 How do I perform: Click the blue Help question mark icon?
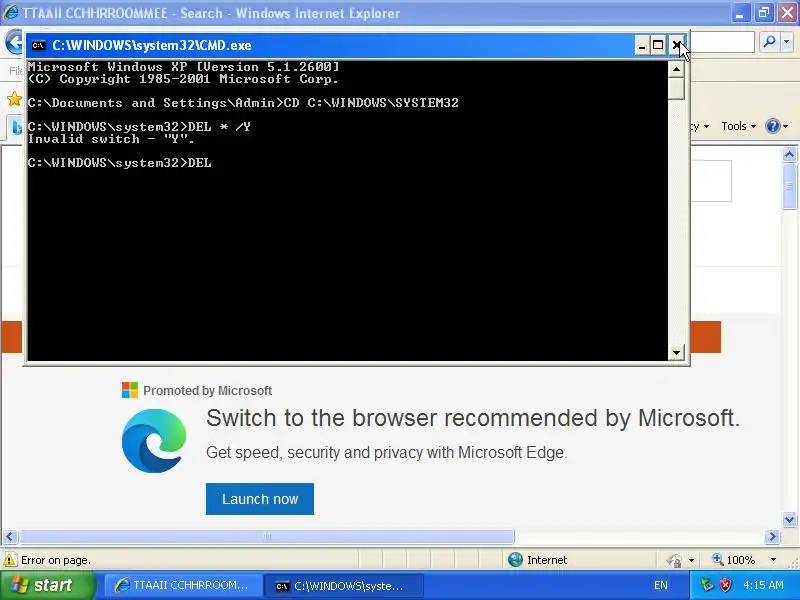[772, 126]
